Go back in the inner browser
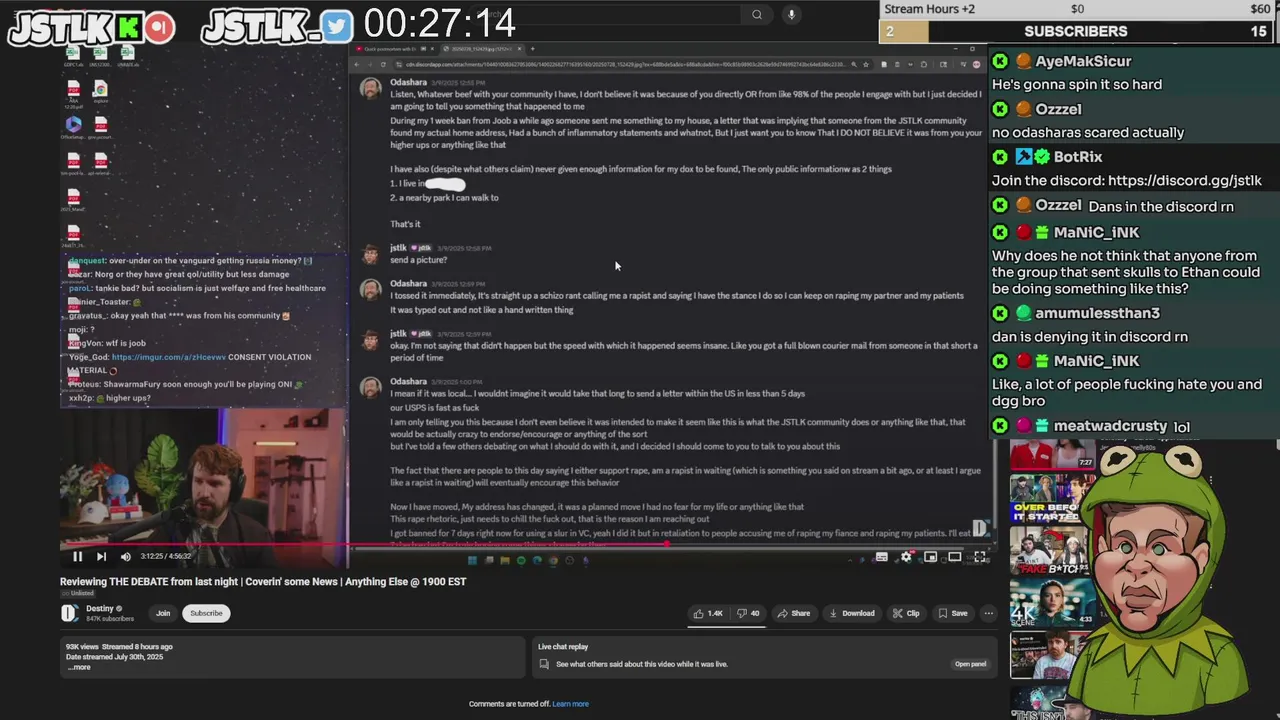The width and height of the screenshot is (1280, 720). tap(359, 64)
